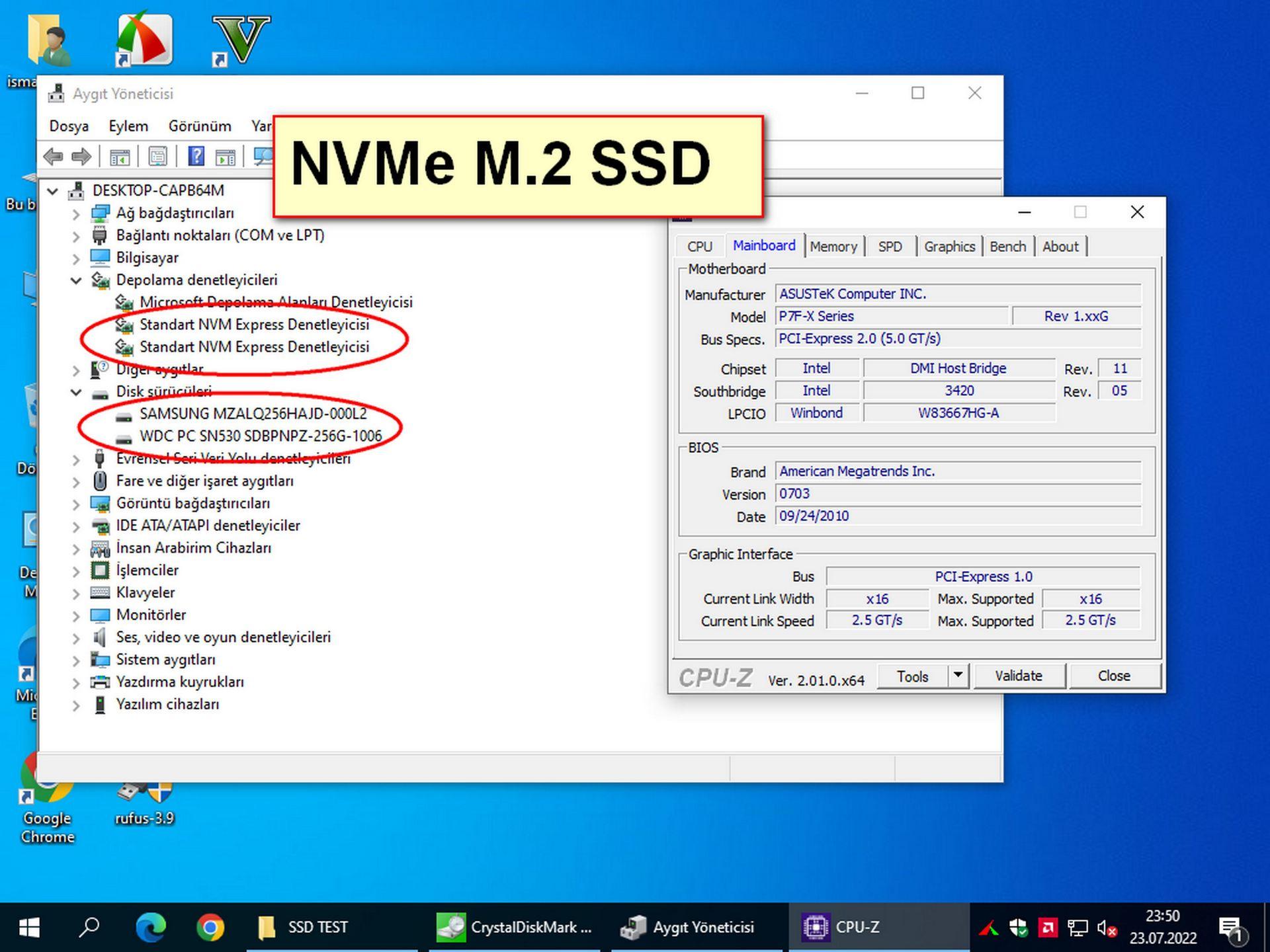Click the ASUSTeK Computer INC. manufacturer field
Image resolution: width=1270 pixels, height=952 pixels.
tap(958, 294)
